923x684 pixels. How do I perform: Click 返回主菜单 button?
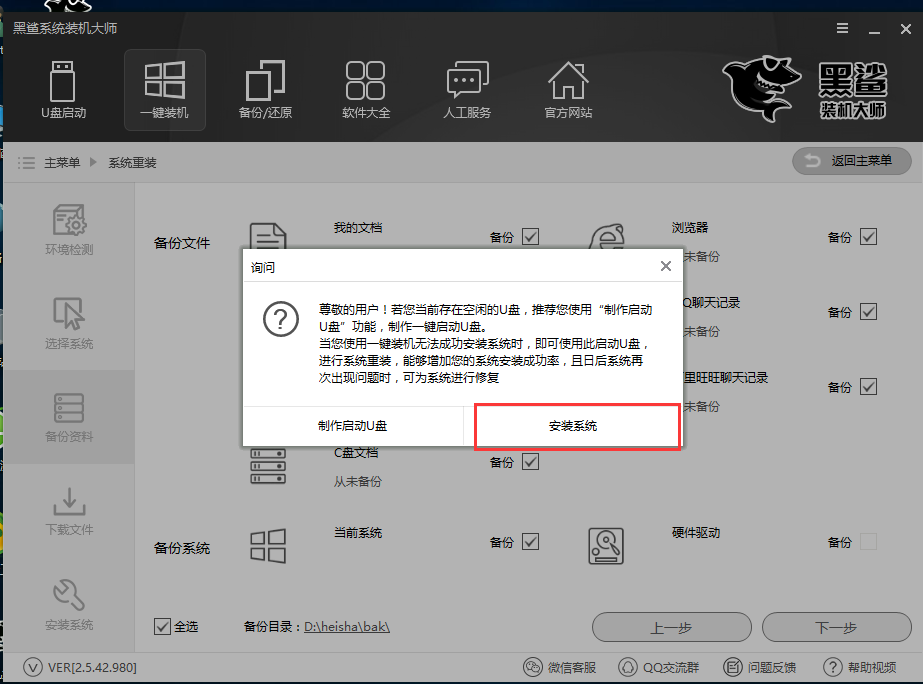coord(852,161)
